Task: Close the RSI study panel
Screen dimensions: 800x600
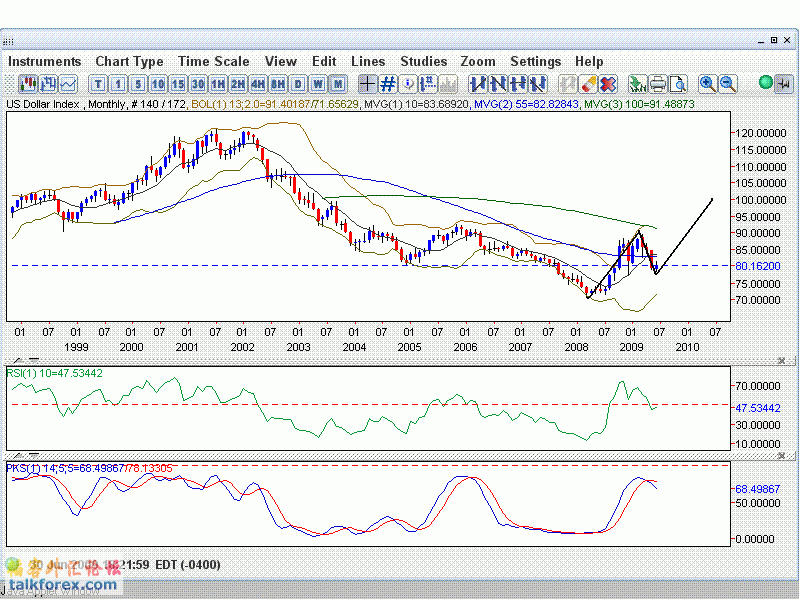Action: (781, 361)
